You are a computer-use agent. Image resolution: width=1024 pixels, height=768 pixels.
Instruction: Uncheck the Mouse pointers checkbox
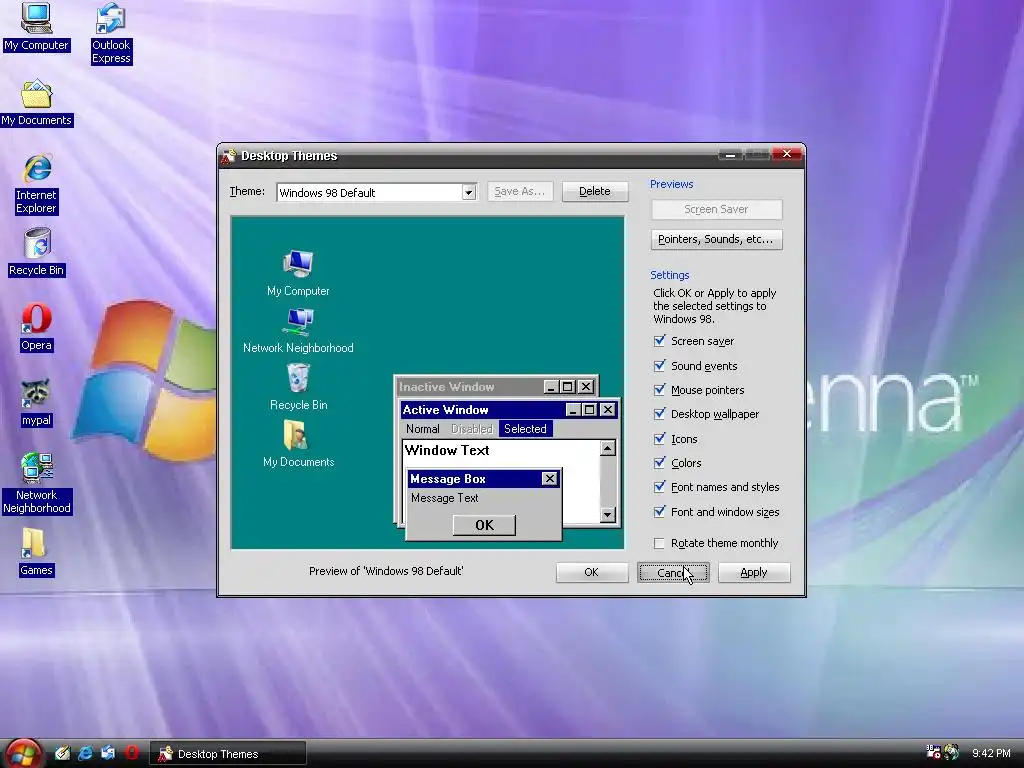[660, 390]
